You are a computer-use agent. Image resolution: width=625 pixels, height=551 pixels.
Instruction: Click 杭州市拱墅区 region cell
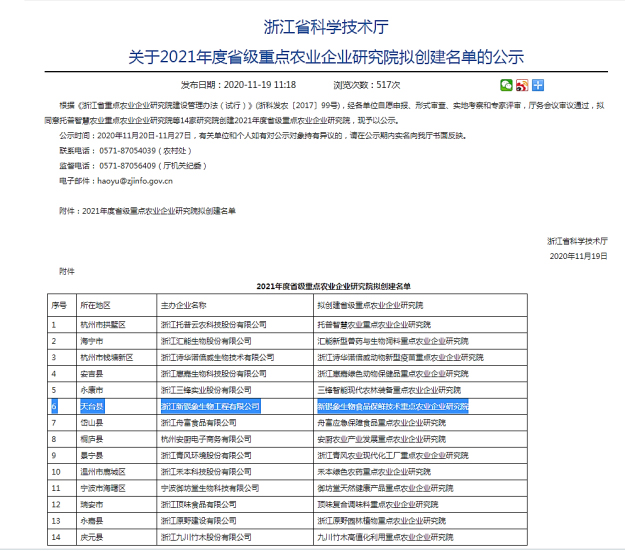tap(103, 325)
